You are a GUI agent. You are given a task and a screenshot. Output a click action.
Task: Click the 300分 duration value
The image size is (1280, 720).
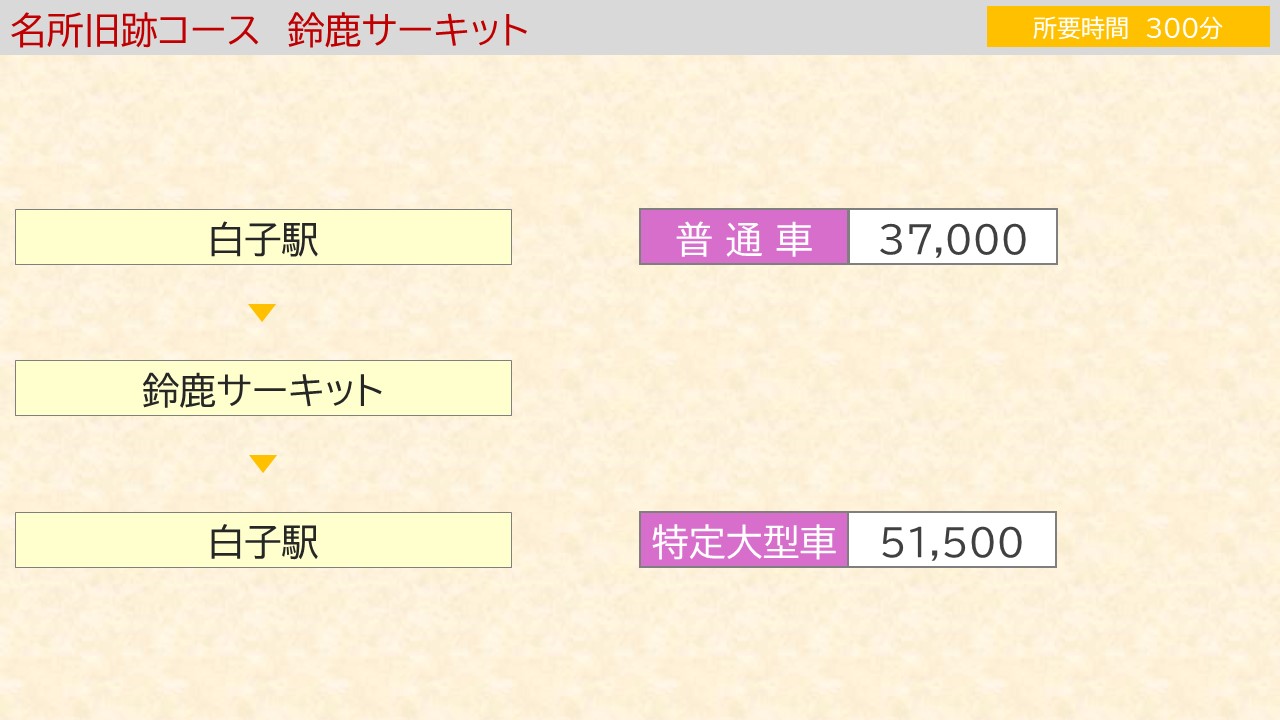pos(1184,28)
